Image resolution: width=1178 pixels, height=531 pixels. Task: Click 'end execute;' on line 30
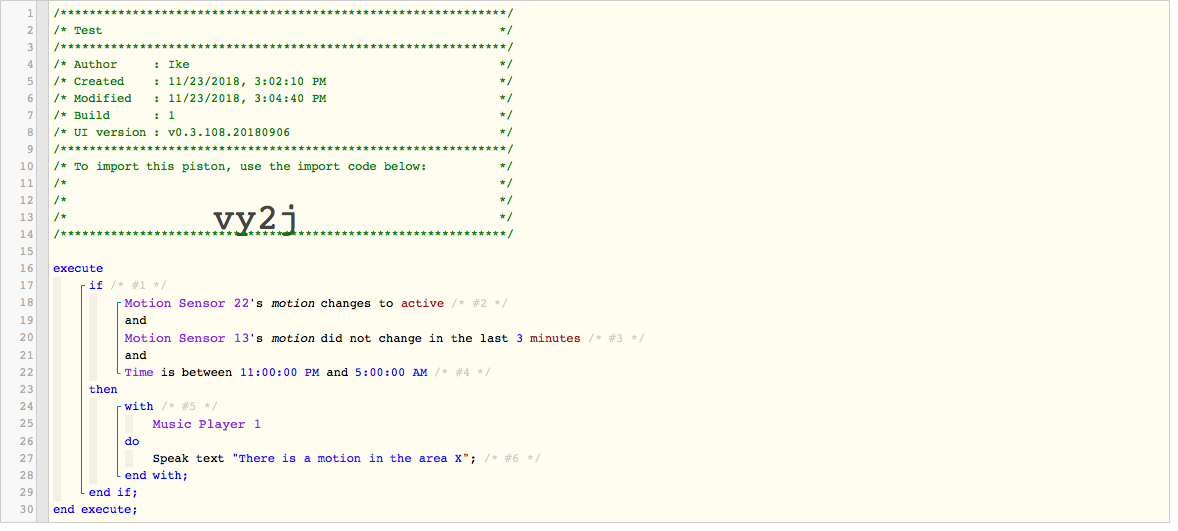tap(95, 510)
